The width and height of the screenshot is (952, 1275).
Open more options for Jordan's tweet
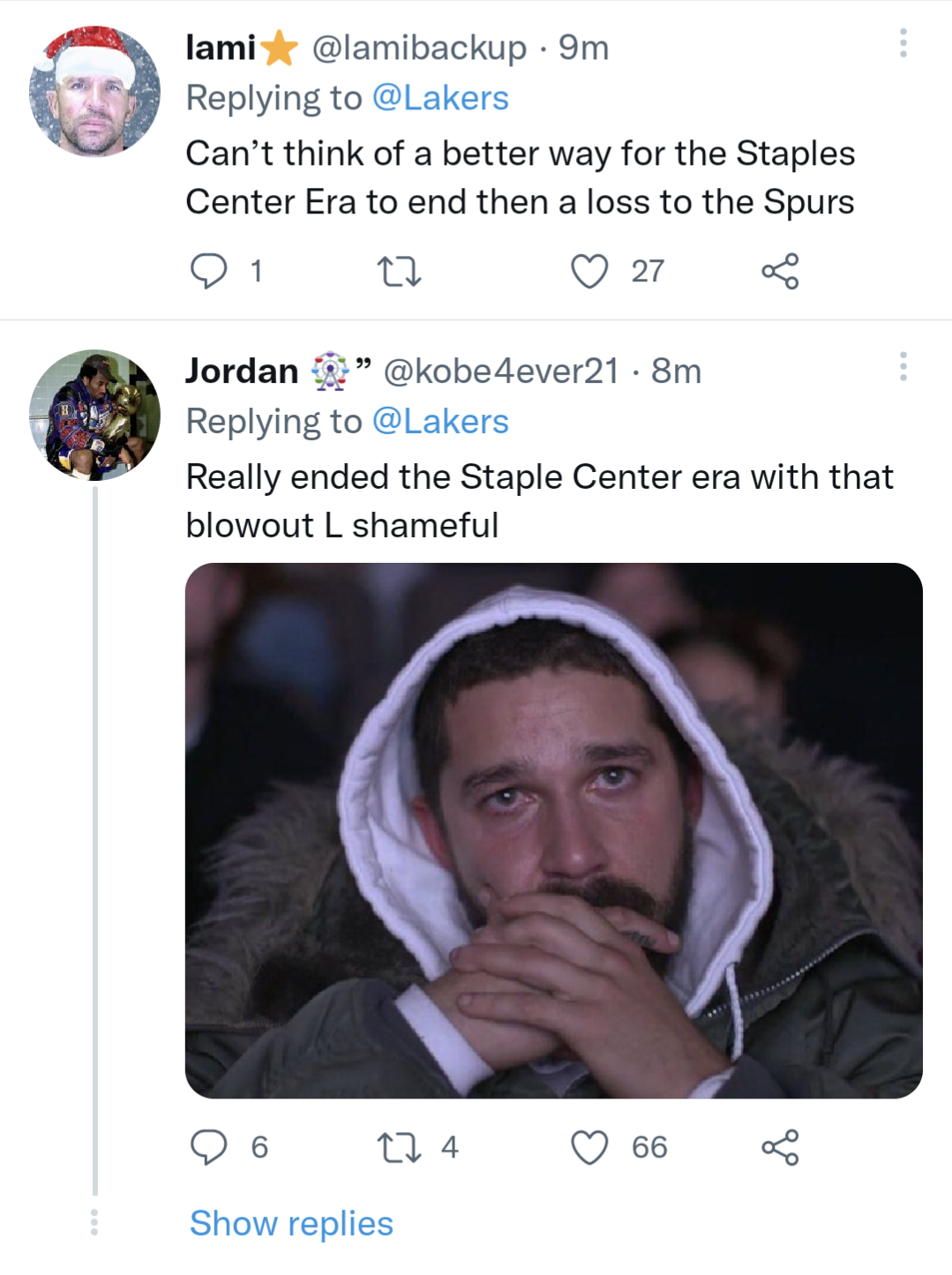pyautogui.click(x=903, y=366)
